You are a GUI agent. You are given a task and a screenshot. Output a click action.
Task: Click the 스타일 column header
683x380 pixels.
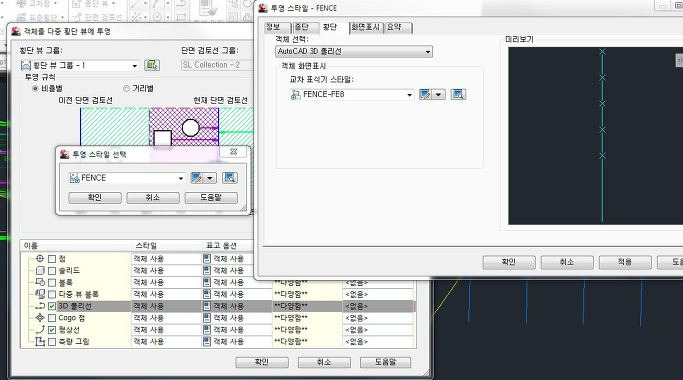point(166,246)
